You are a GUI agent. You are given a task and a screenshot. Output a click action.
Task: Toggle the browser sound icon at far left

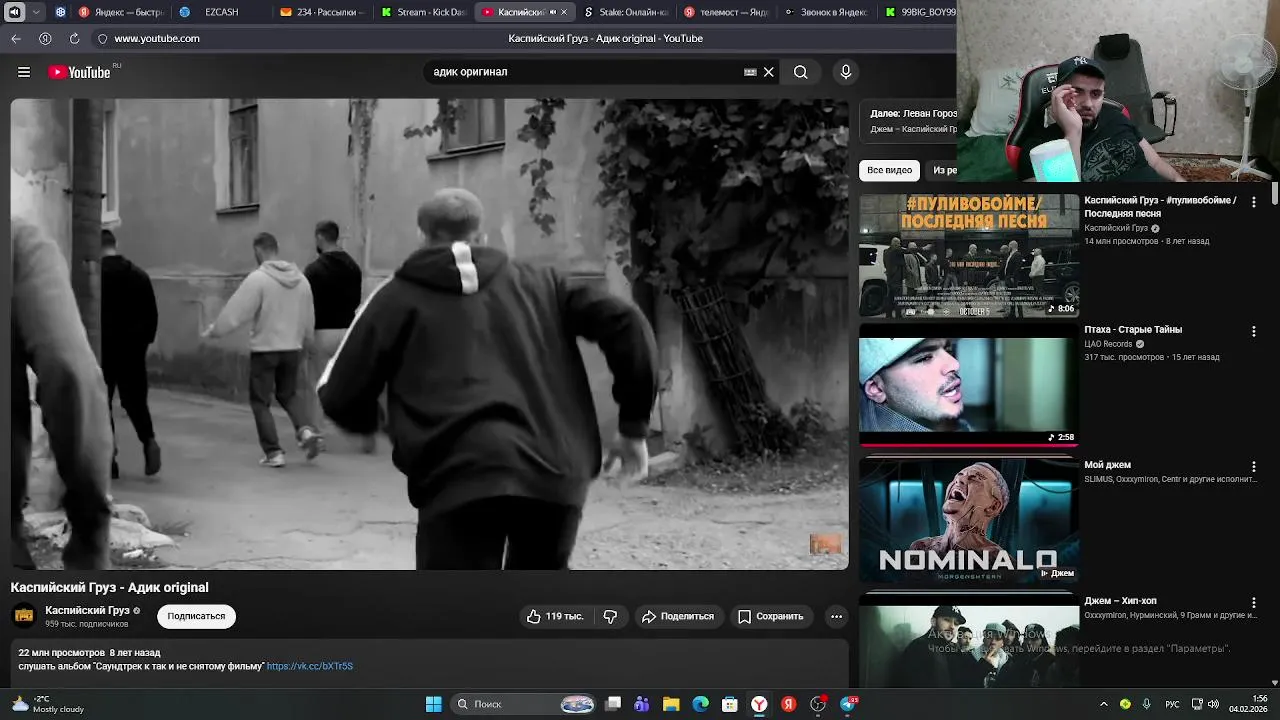coord(15,12)
